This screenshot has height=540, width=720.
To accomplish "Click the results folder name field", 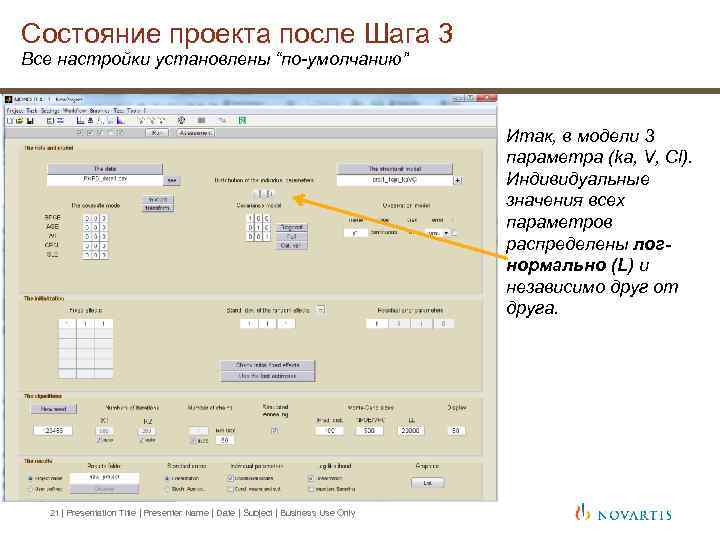I will coord(105,478).
